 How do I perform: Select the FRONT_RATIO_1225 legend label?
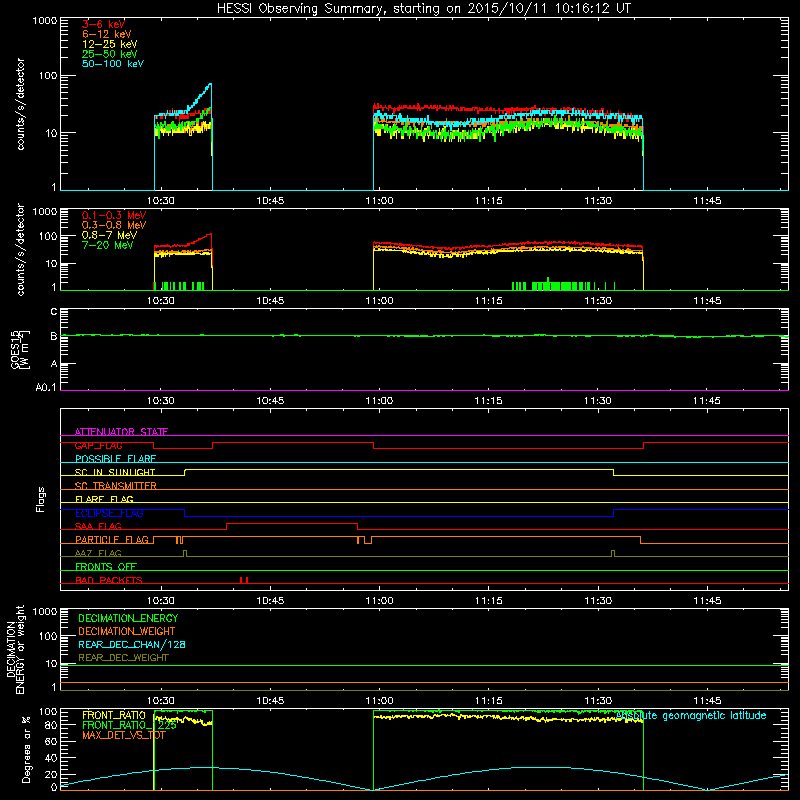click(x=129, y=725)
